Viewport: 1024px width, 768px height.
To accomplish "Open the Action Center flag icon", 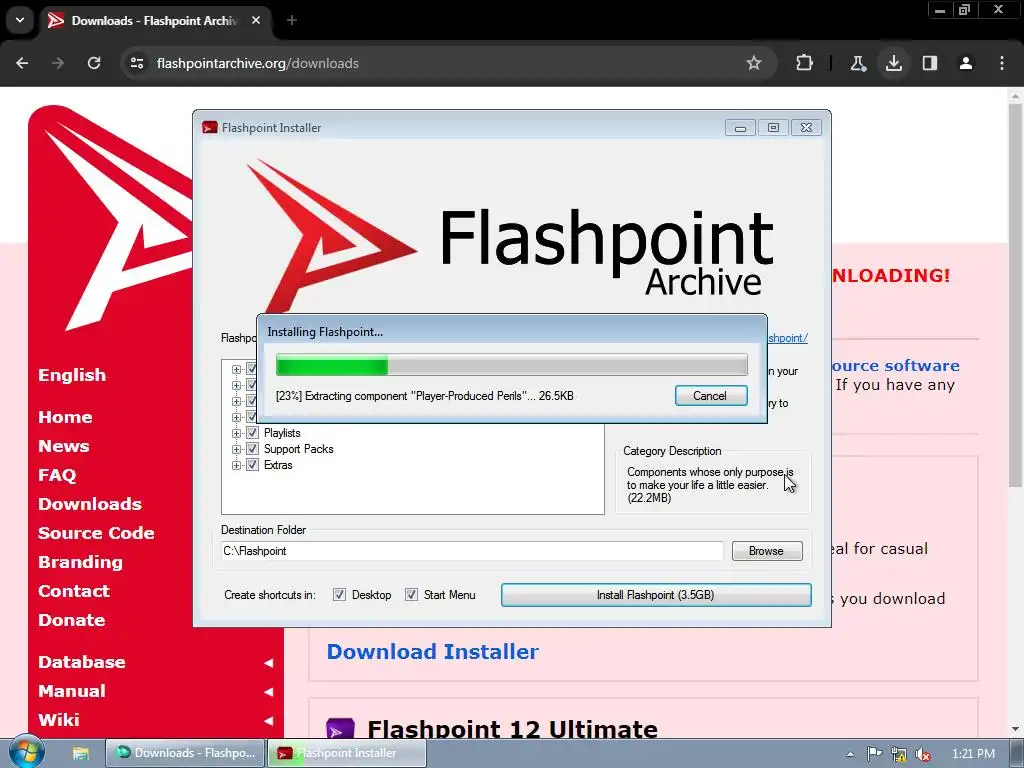I will (874, 754).
